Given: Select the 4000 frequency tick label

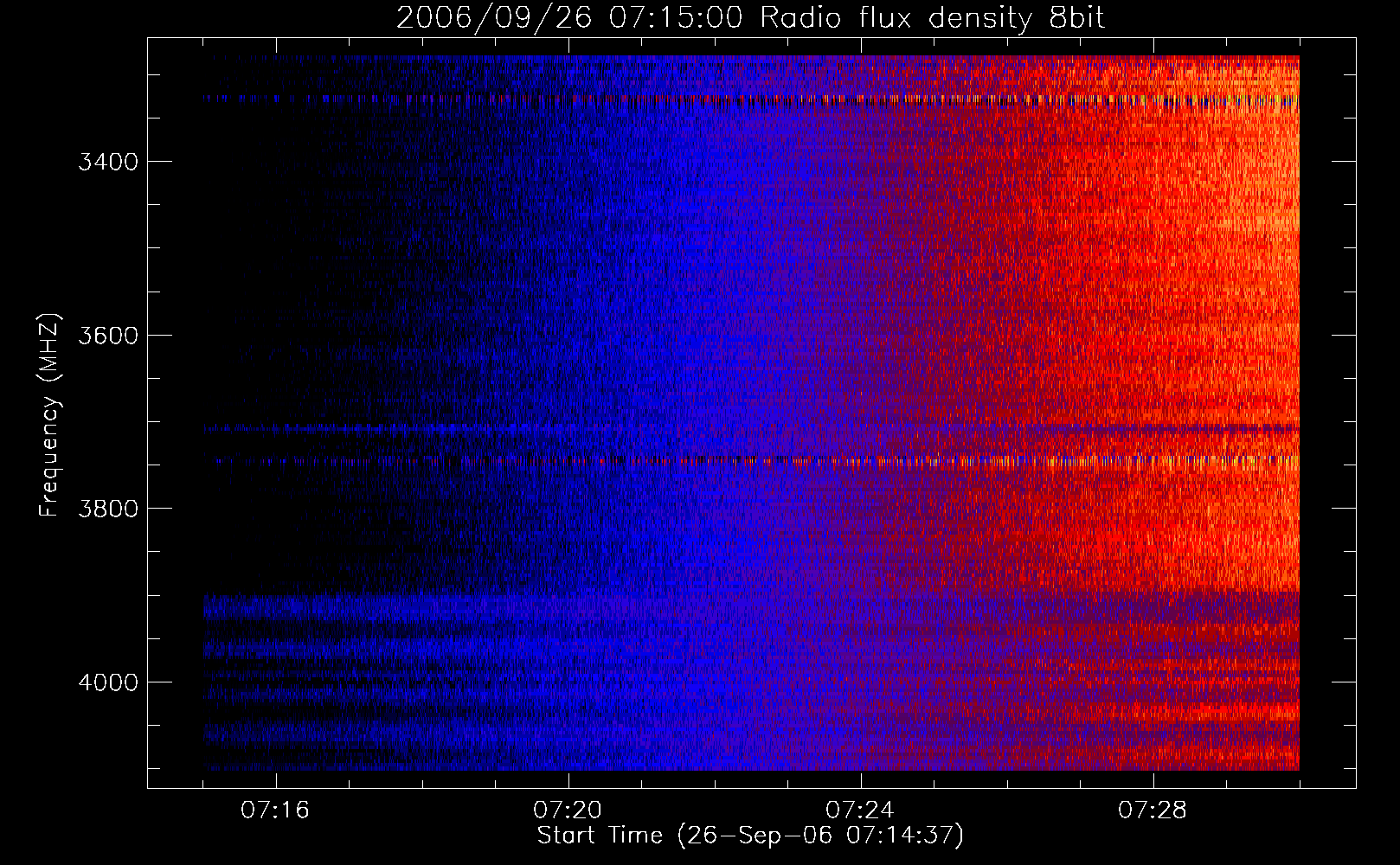Looking at the screenshot, I should 108,682.
